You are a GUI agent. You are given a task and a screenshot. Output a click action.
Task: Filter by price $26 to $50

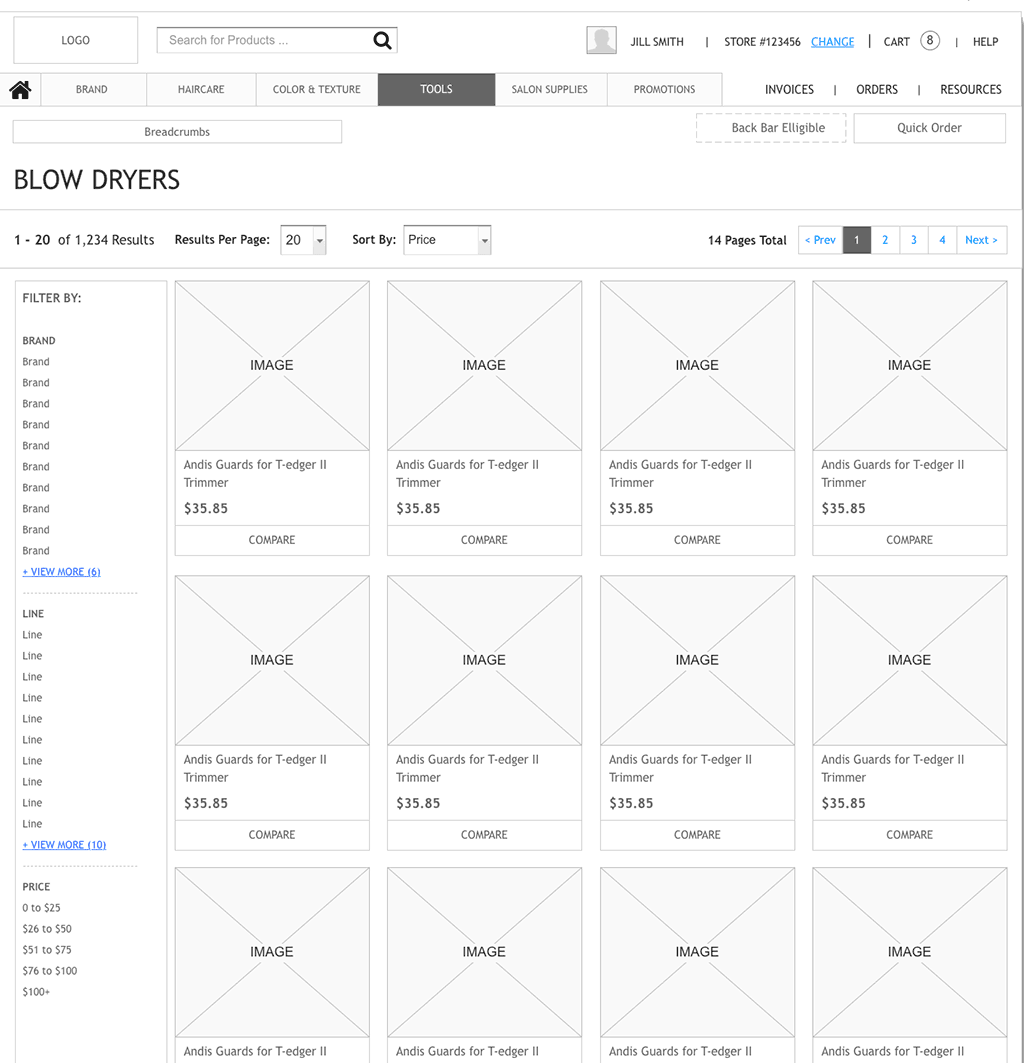point(47,929)
